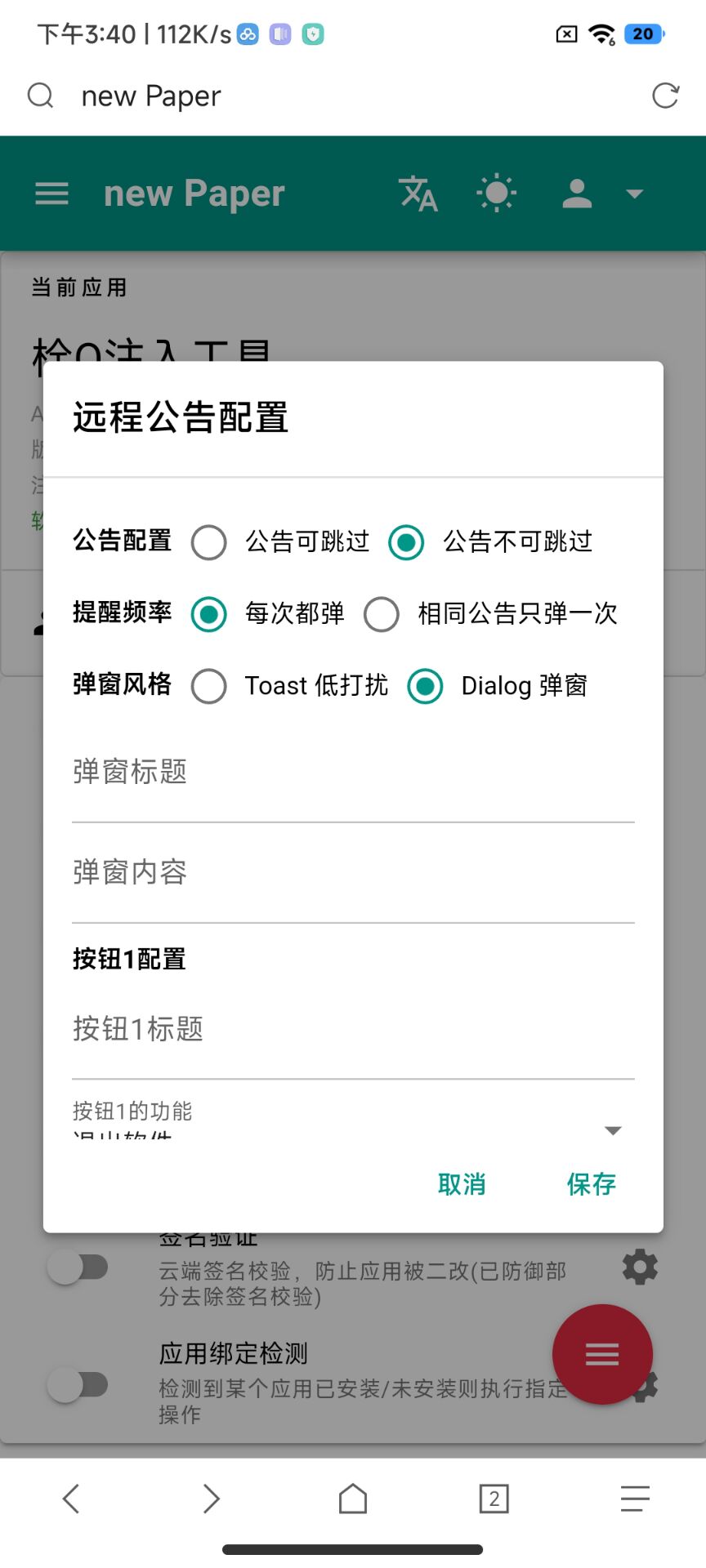Open the browser bottom menu
The width and height of the screenshot is (706, 1568).
pyautogui.click(x=635, y=1499)
